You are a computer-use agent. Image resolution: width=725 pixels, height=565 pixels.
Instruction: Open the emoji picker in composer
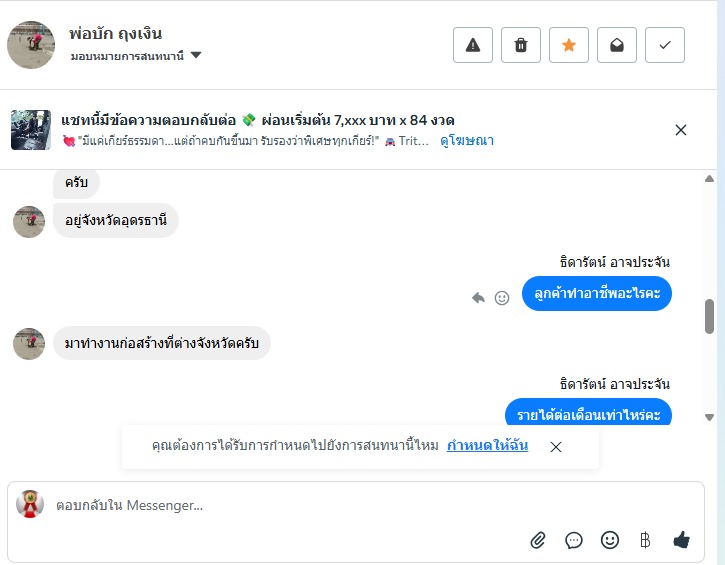[610, 540]
